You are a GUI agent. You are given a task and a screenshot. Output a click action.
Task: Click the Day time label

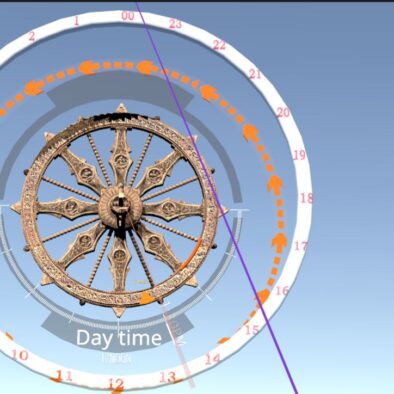pos(119,338)
